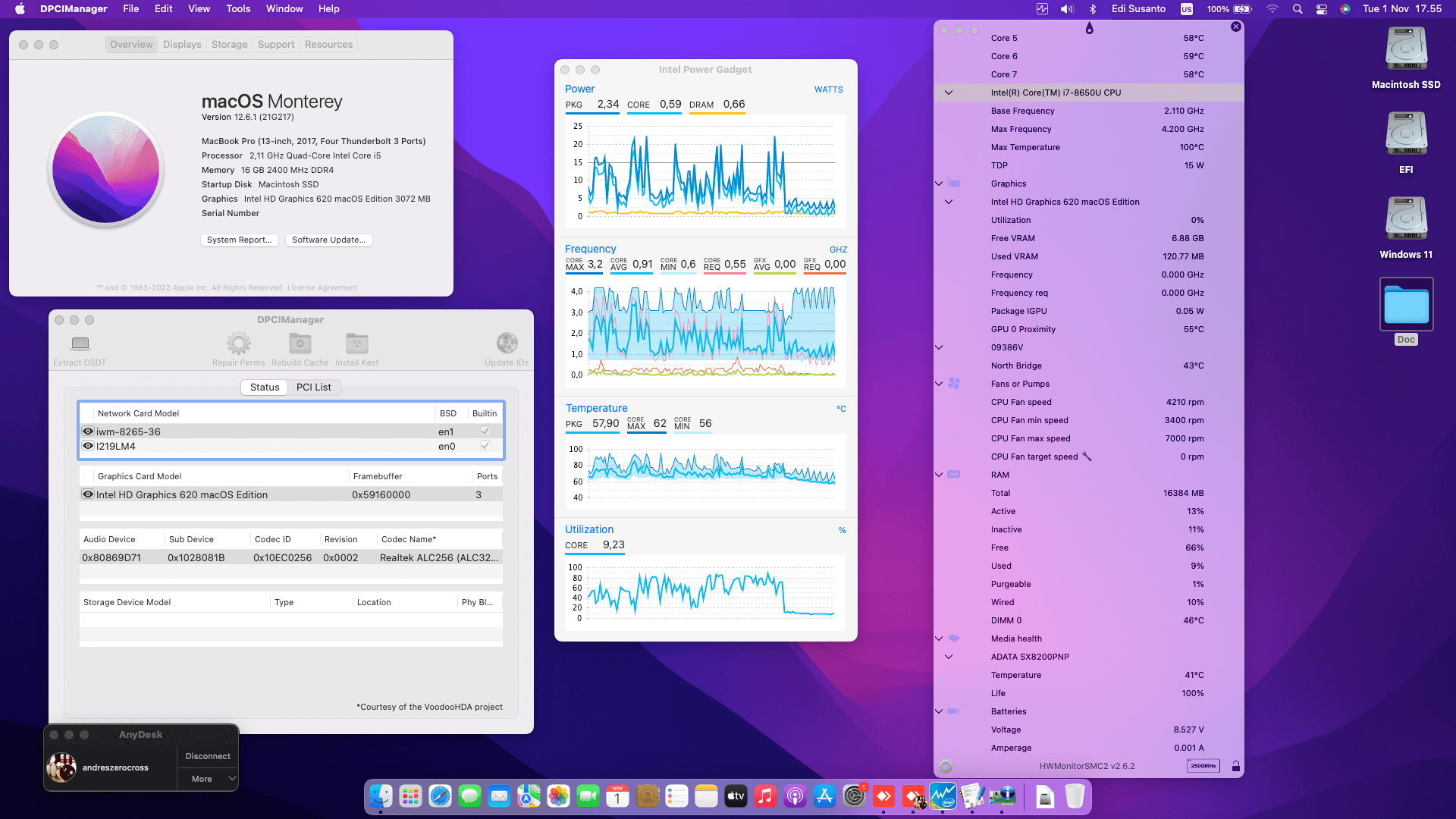The height and width of the screenshot is (819, 1456).
Task: Click the Update IDs globe icon
Action: click(x=507, y=344)
